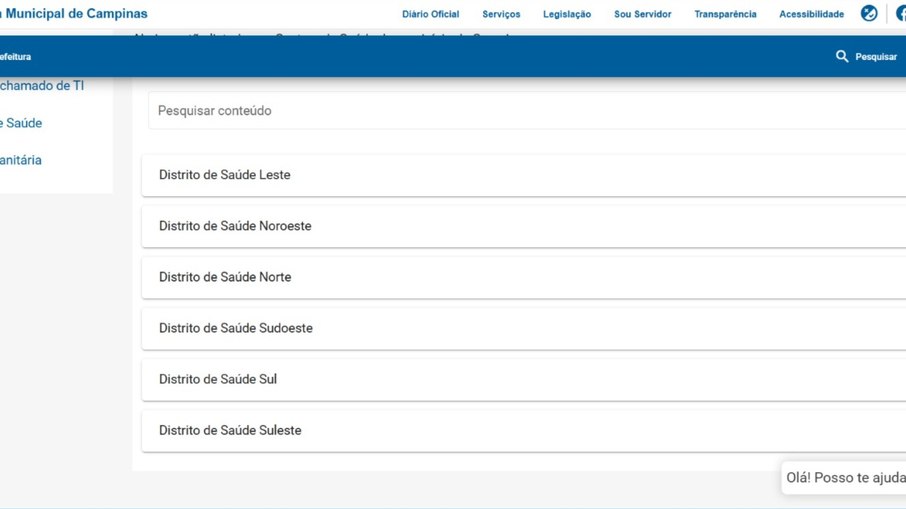Expand Distrito de Saúde Sudoeste
Screen dimensions: 906x509
524,328
